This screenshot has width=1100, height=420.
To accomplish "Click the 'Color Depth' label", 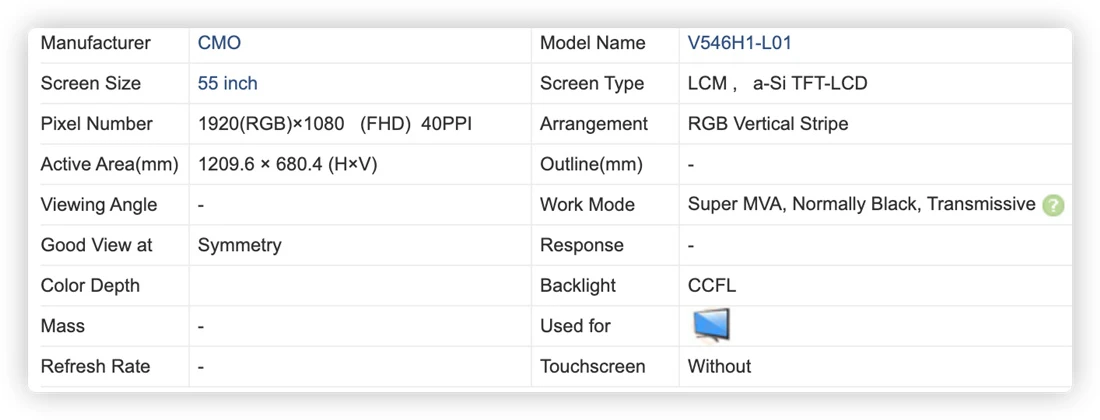I will pyautogui.click(x=90, y=286).
